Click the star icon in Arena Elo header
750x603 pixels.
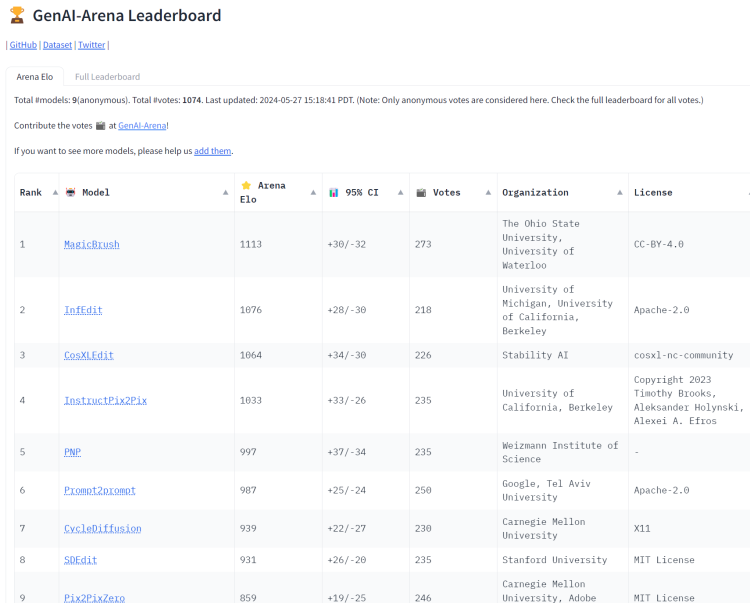coord(246,186)
